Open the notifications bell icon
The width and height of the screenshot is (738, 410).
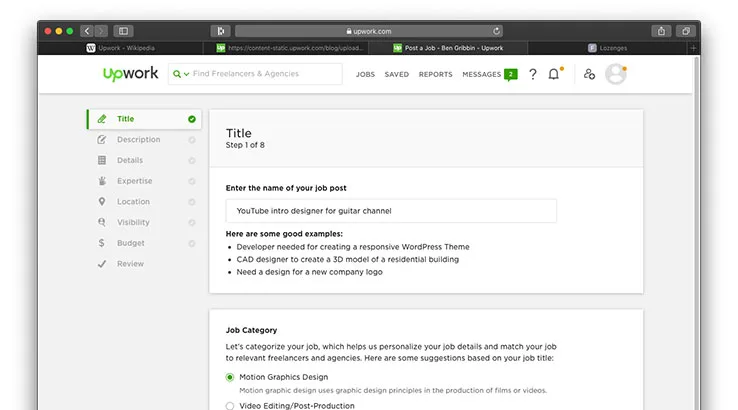click(554, 74)
